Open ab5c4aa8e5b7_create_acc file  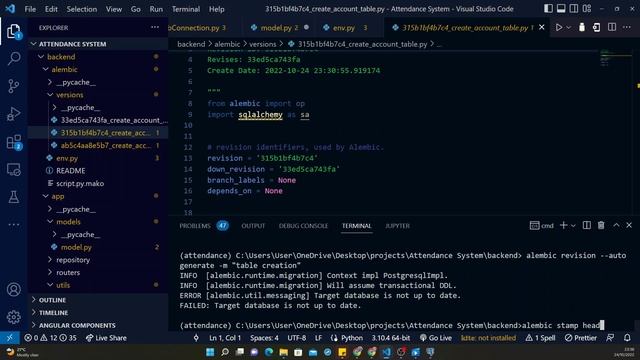[98, 145]
